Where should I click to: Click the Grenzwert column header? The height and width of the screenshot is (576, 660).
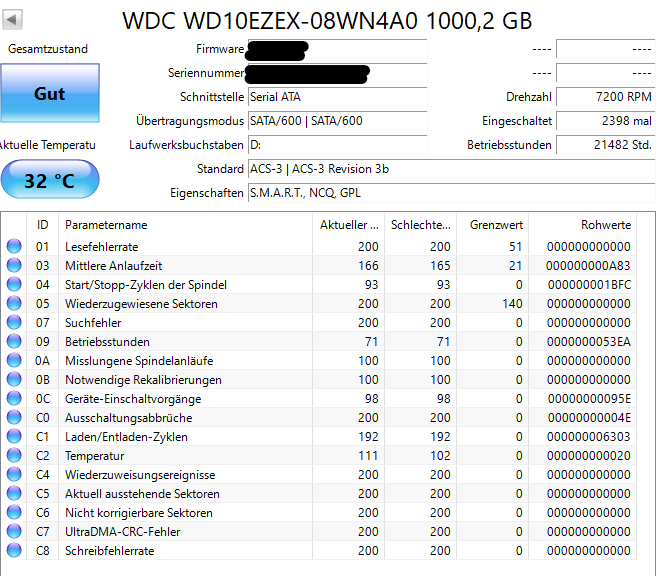pyautogui.click(x=493, y=225)
